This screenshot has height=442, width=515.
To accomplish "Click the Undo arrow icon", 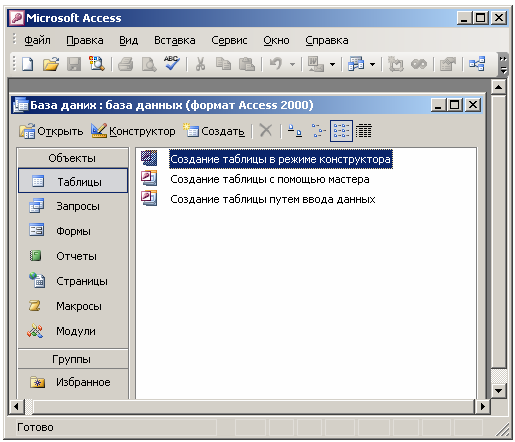I will [276, 64].
